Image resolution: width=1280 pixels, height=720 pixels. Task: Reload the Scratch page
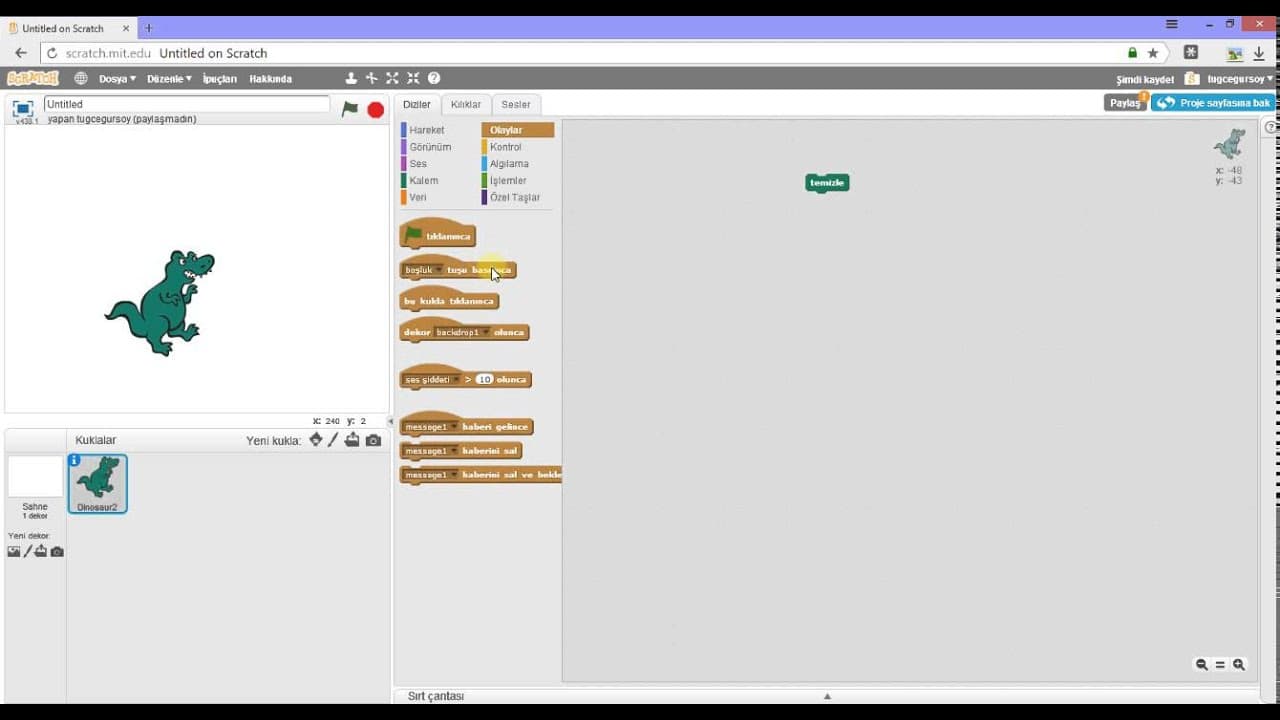coord(52,53)
